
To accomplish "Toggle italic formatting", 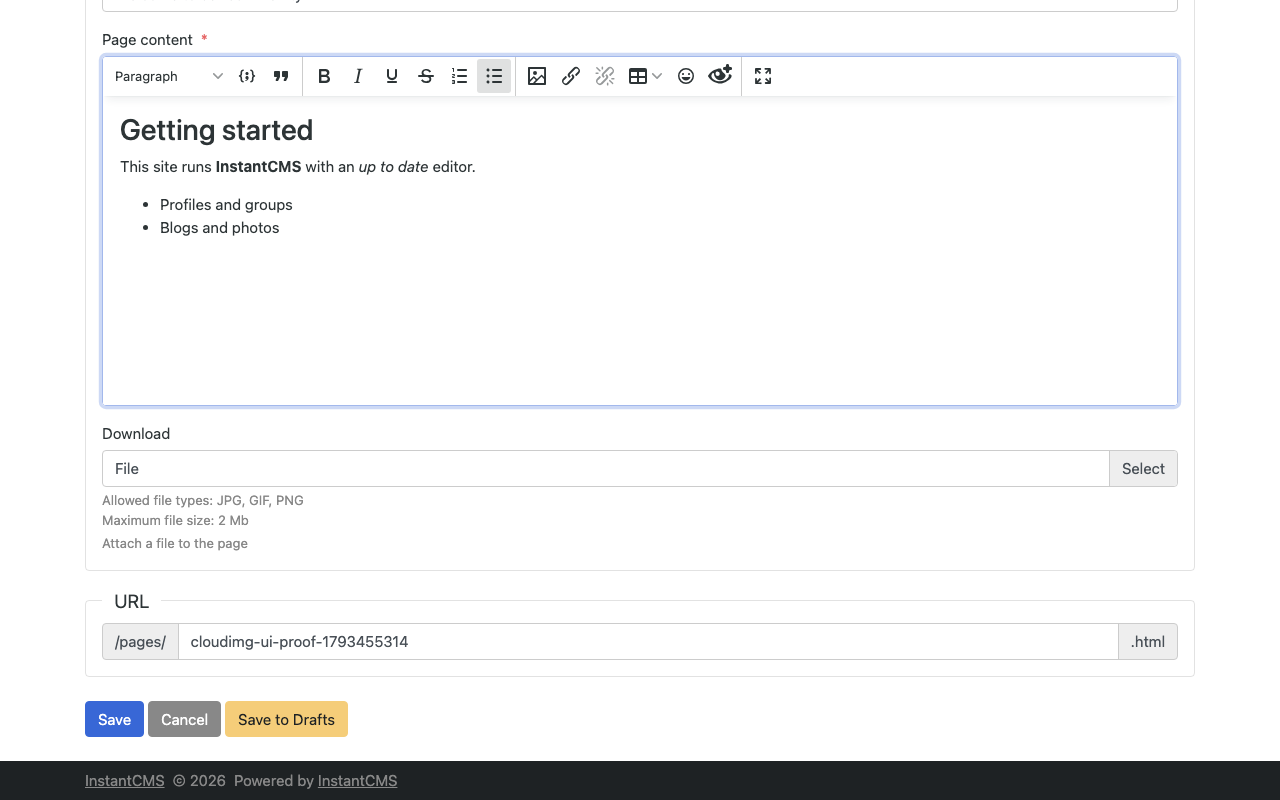I will click(x=358, y=76).
